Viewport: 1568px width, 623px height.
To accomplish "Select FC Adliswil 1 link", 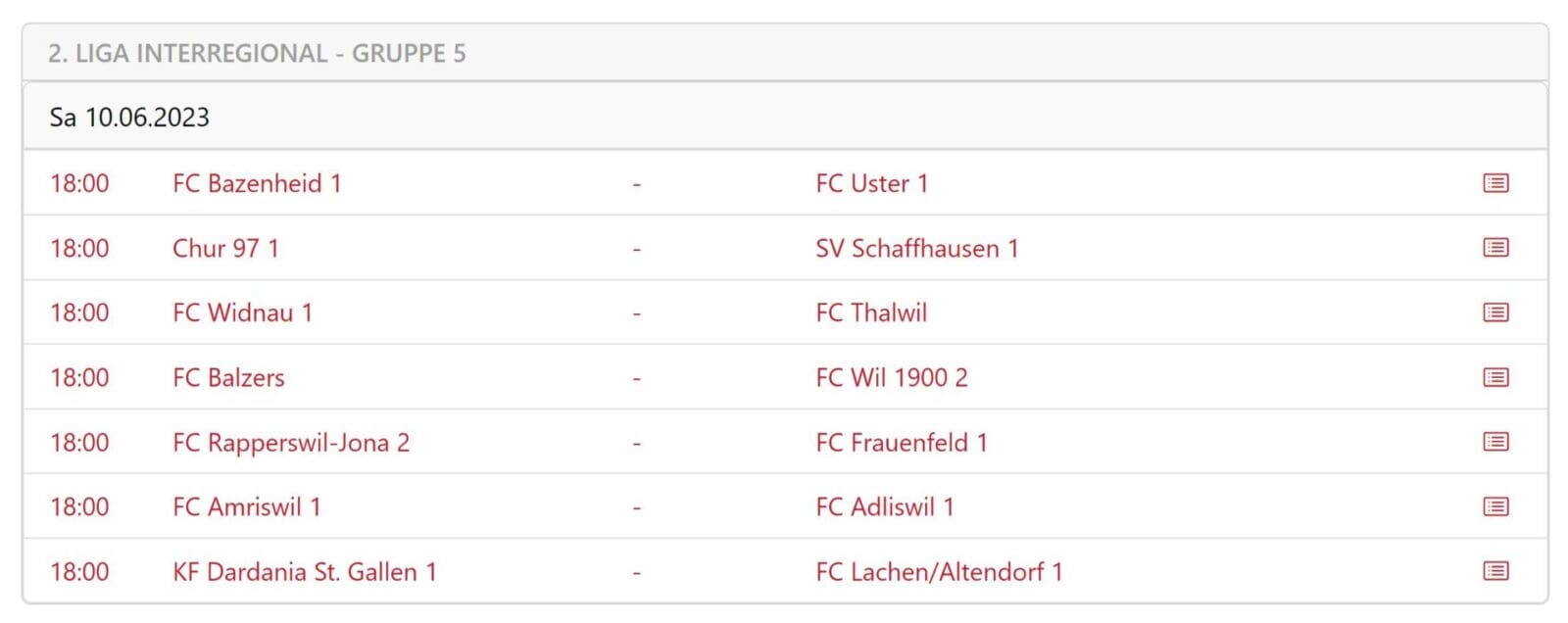I will click(884, 506).
